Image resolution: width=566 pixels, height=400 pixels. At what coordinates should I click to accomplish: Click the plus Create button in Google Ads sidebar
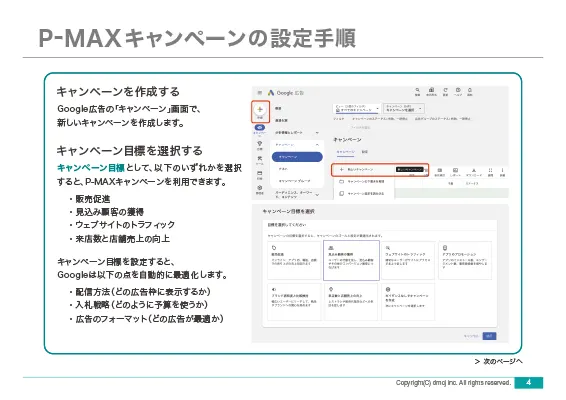(x=260, y=111)
